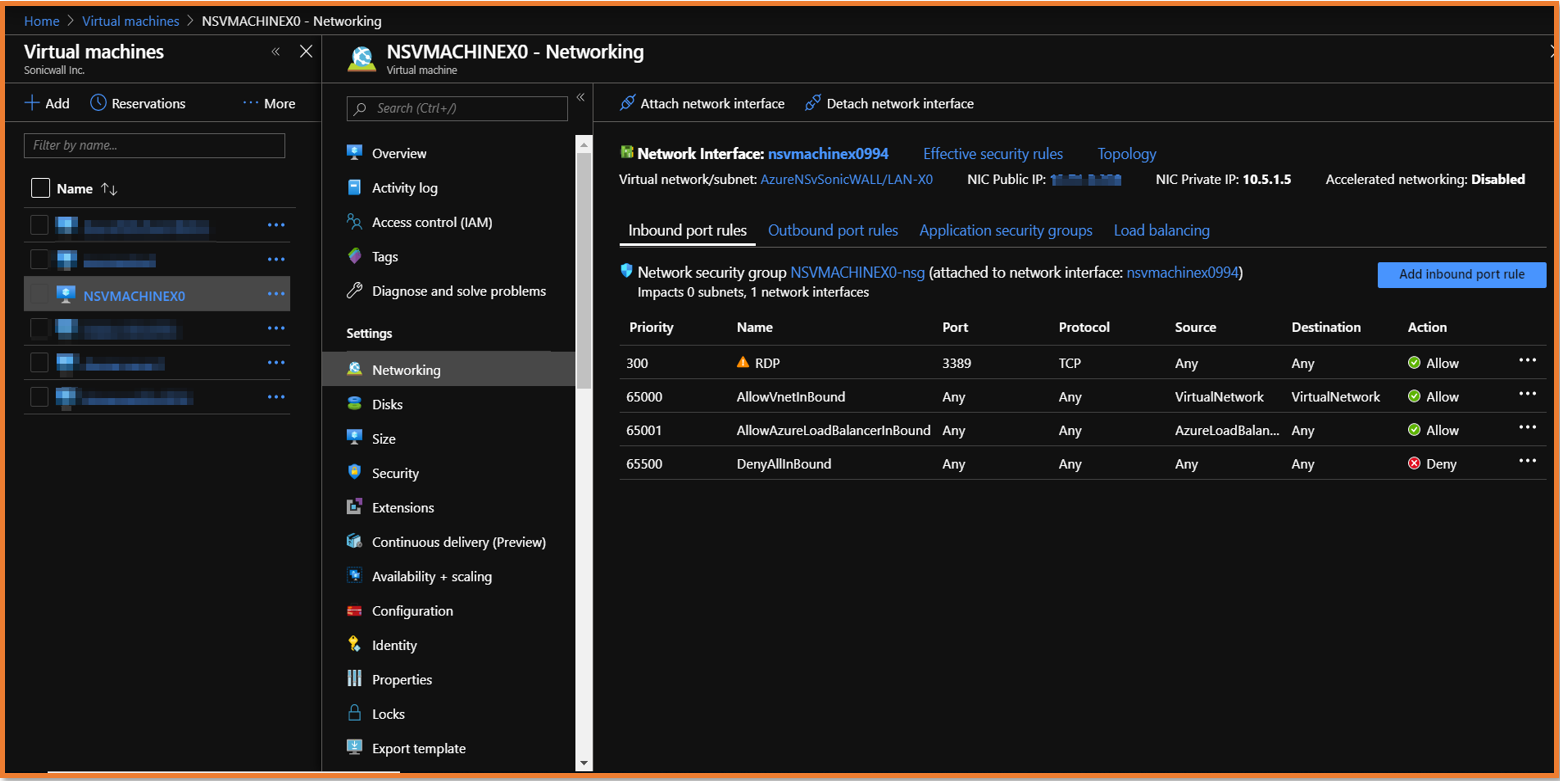Check the second VM row checkbox

pos(40,260)
